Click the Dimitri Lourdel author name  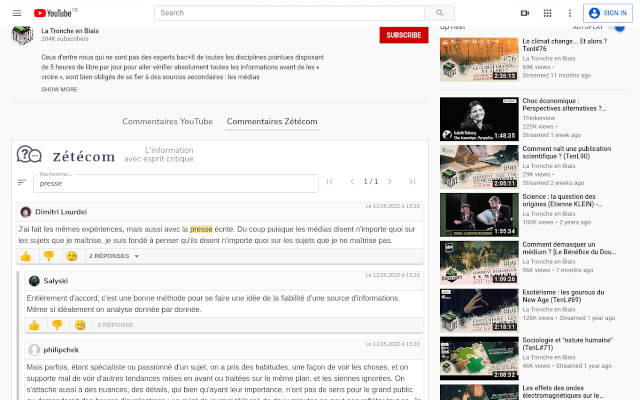(x=61, y=212)
